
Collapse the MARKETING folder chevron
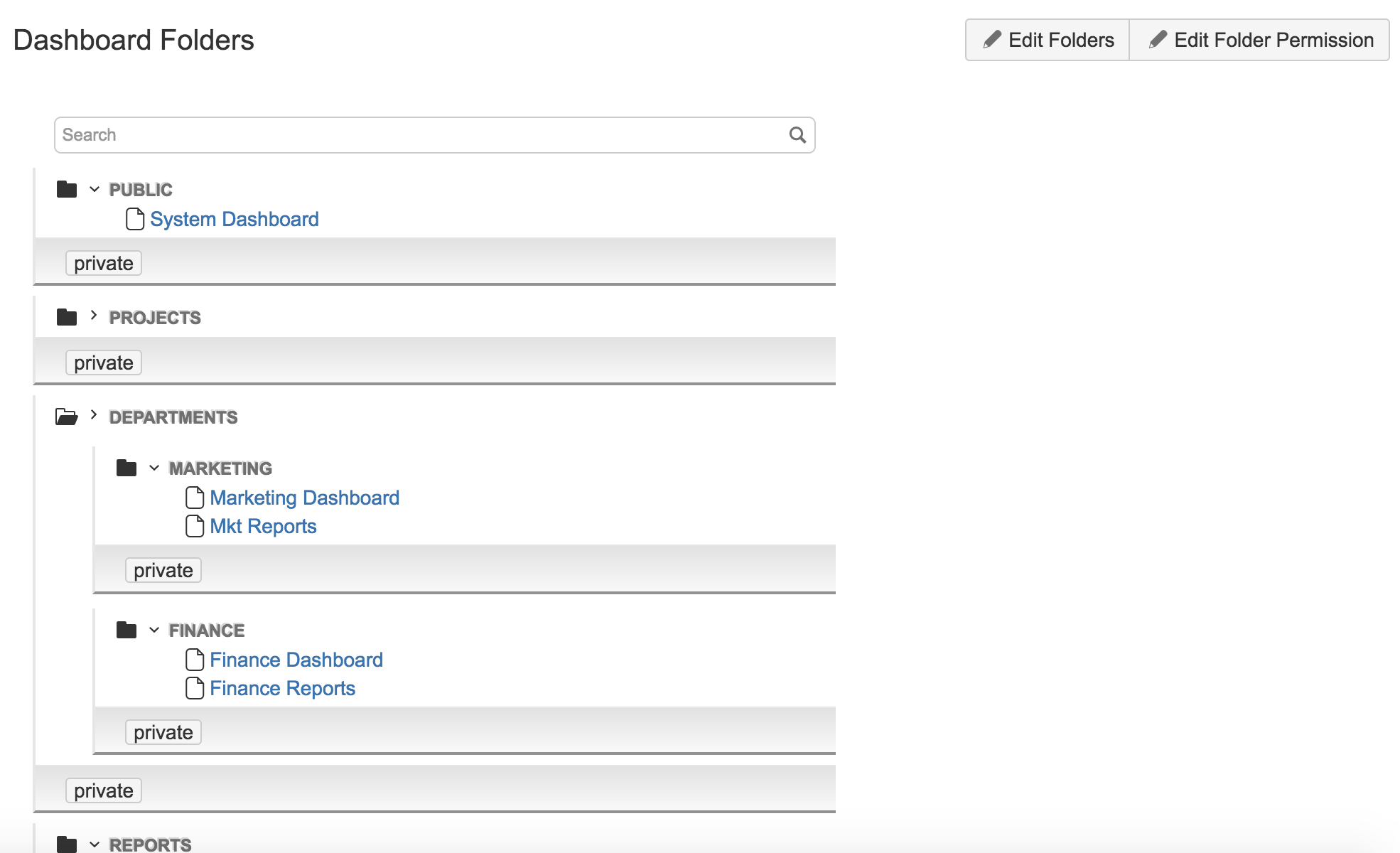click(154, 468)
